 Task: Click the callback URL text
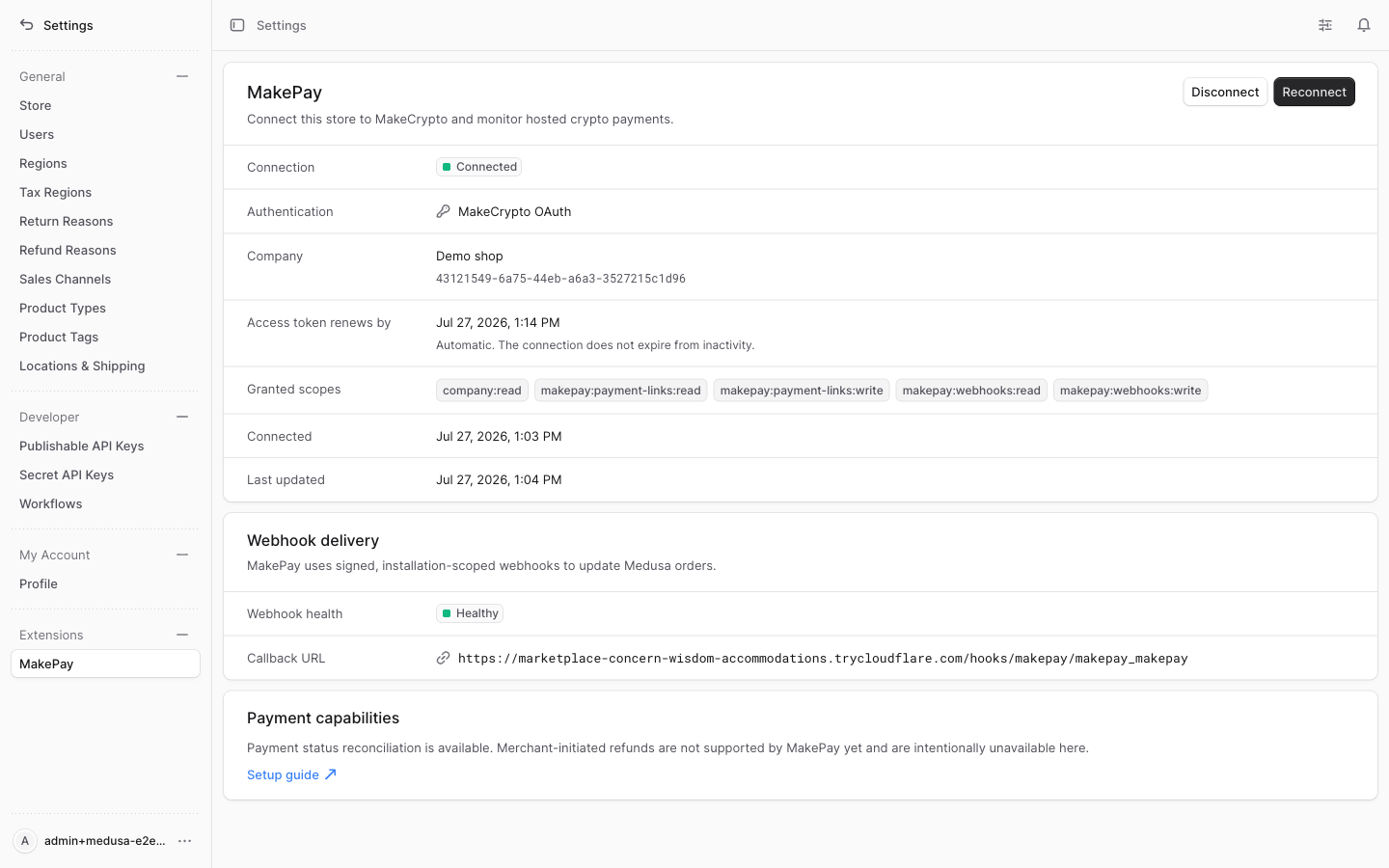point(823,658)
